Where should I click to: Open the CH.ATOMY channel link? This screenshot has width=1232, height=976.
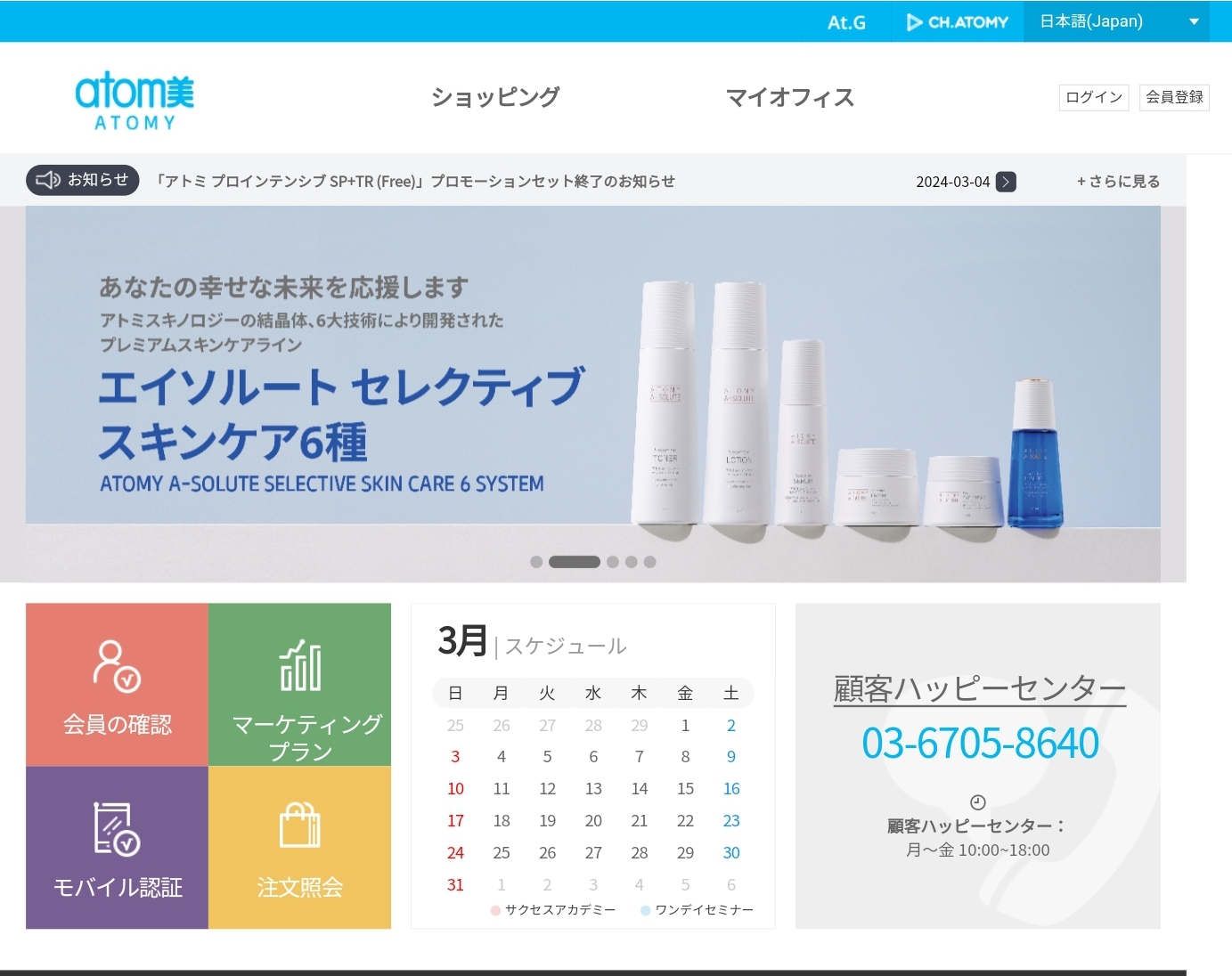(x=958, y=22)
